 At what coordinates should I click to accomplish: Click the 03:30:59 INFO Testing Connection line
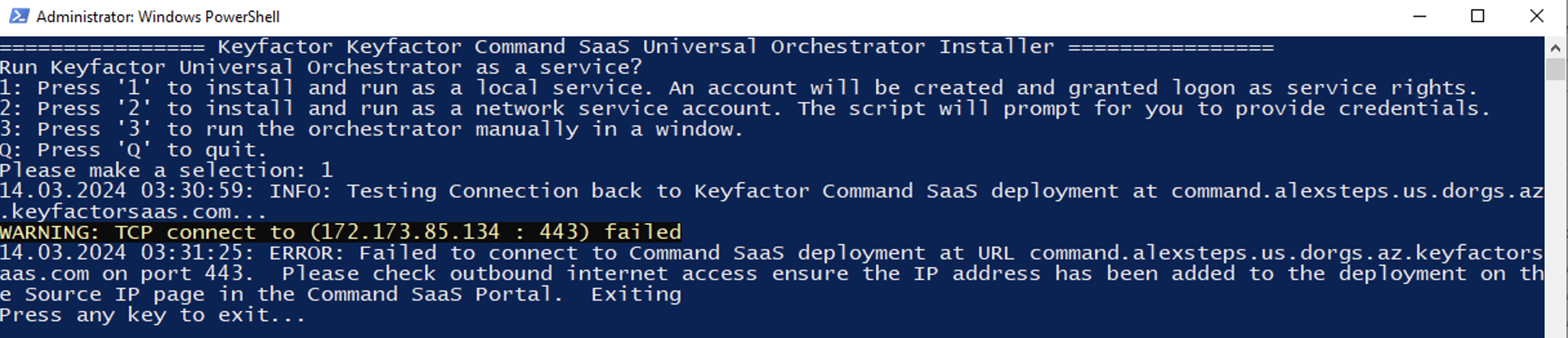(x=771, y=192)
